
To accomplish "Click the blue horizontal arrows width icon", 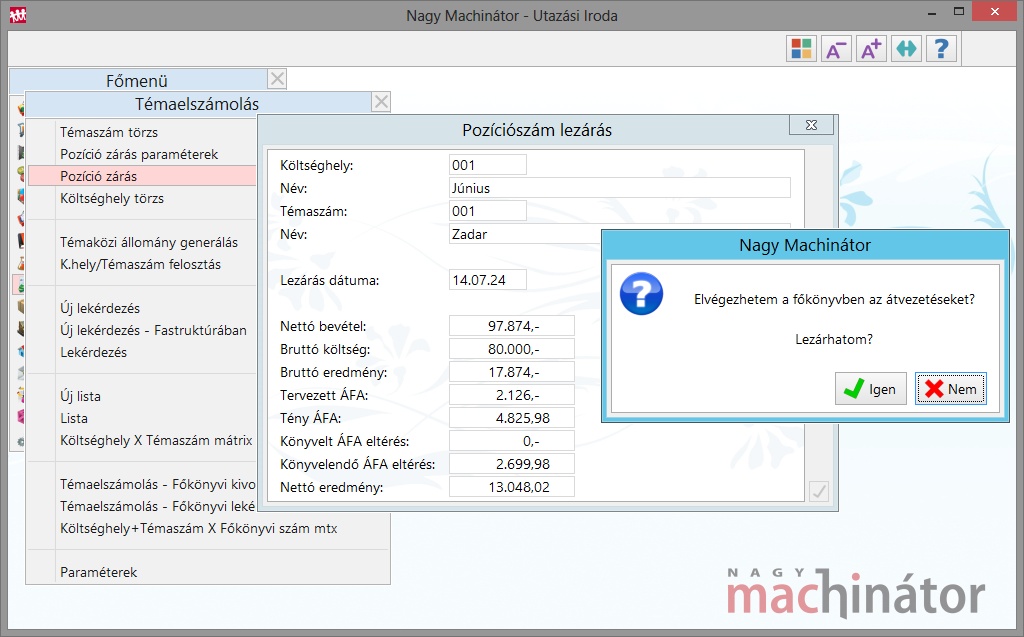I will [x=906, y=49].
